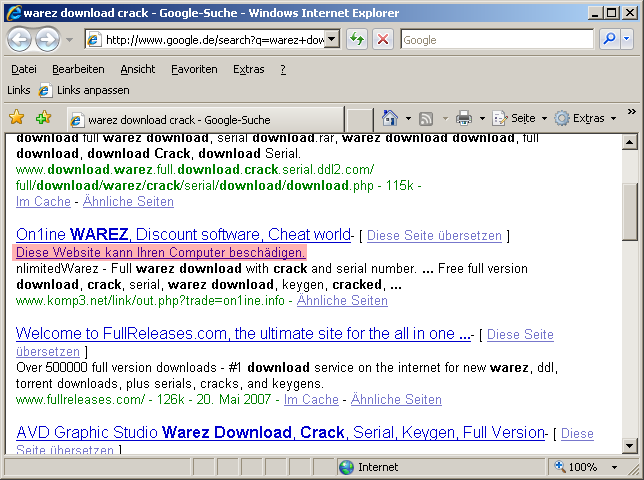Open search provider options dropdown
The image size is (644, 480).
coord(626,39)
